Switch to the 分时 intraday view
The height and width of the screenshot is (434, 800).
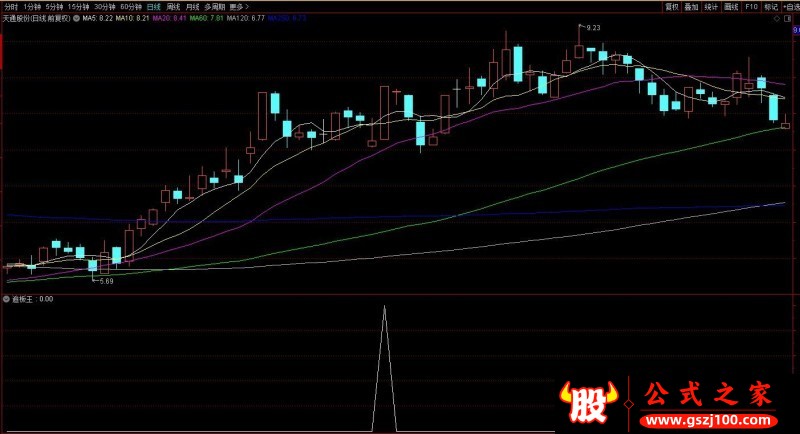click(11, 7)
